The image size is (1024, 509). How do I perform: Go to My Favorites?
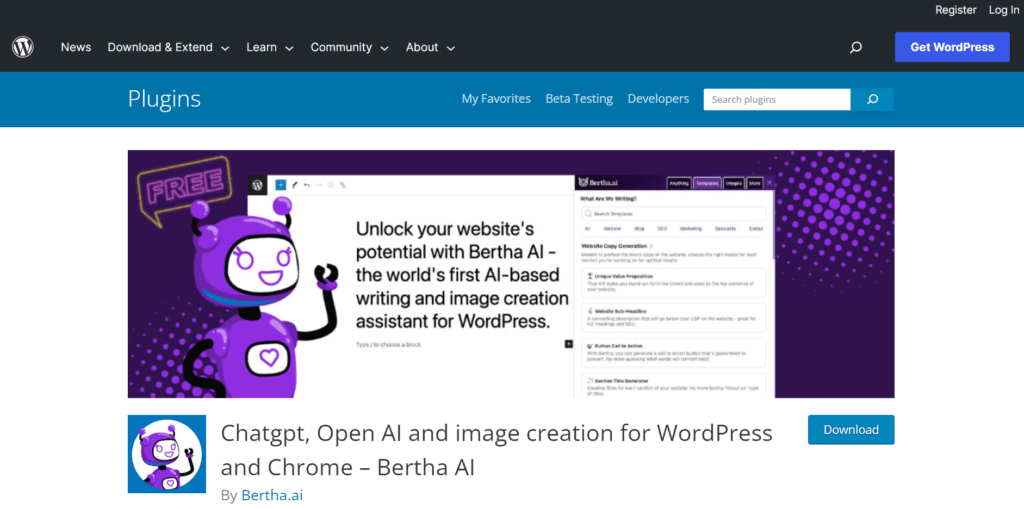[496, 99]
